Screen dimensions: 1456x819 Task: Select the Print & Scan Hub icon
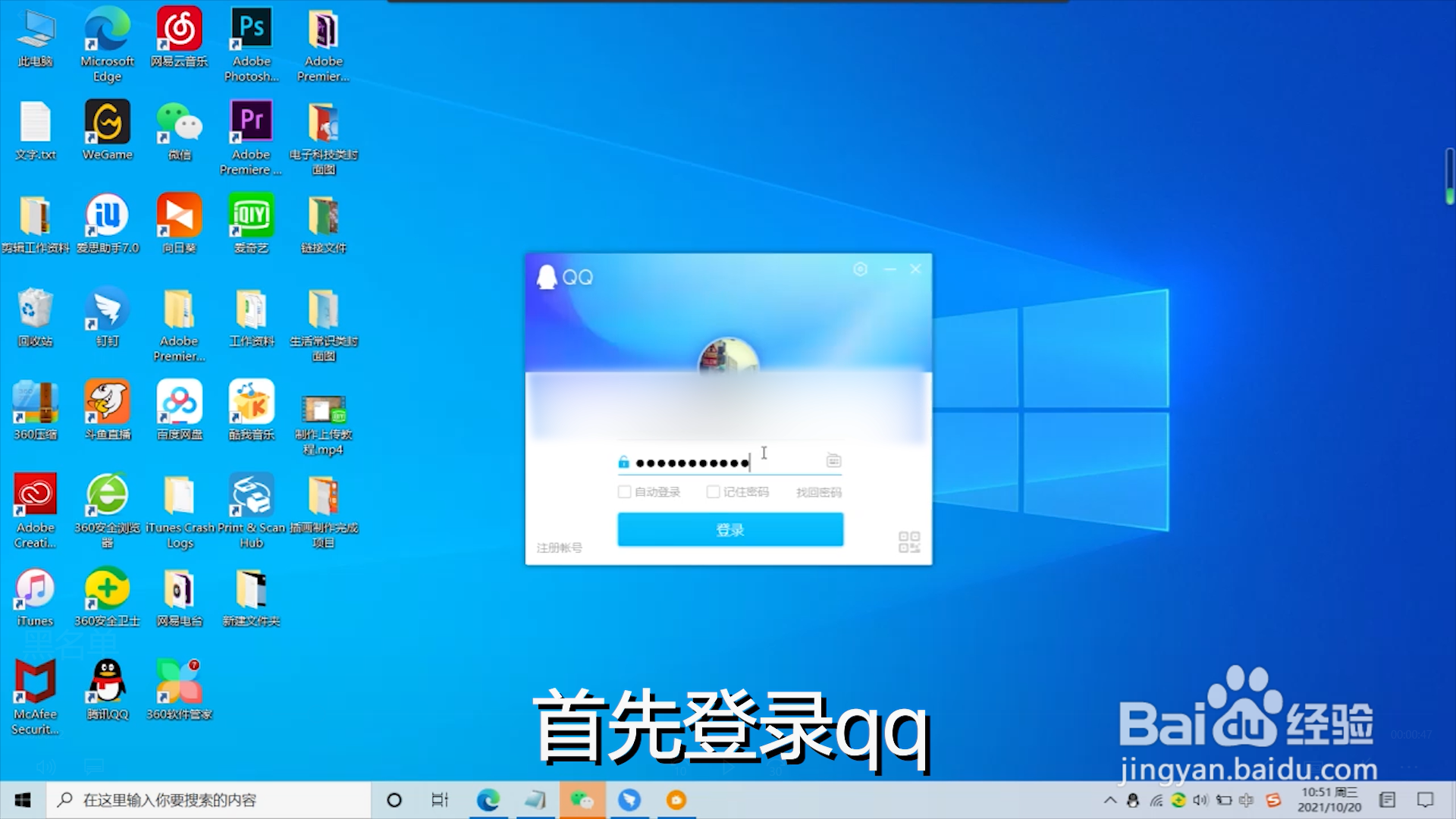coord(251,511)
